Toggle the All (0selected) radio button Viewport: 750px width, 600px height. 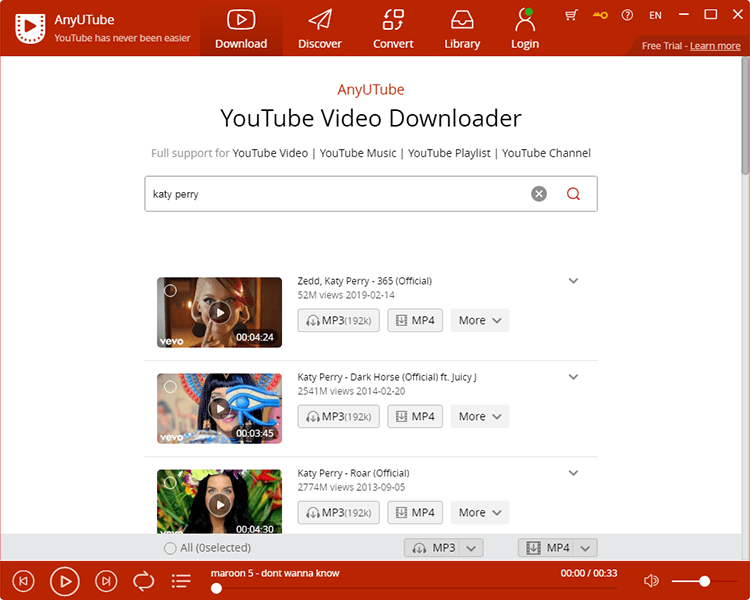coord(170,548)
